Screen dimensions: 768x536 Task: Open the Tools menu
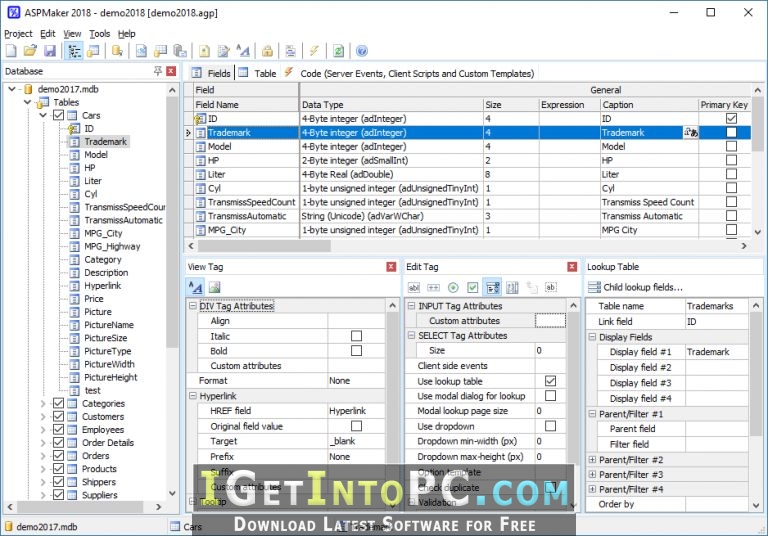point(99,34)
